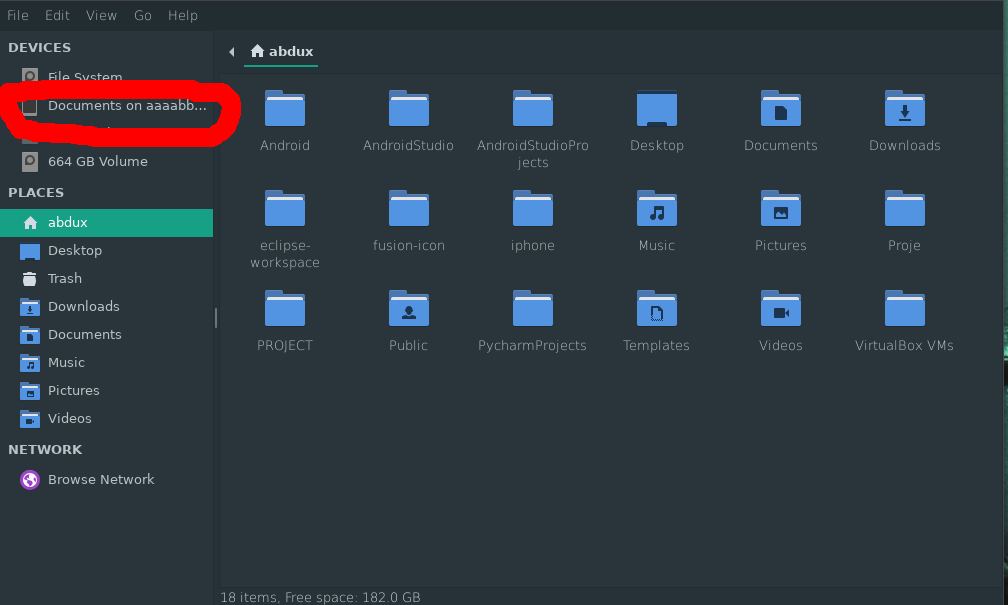Click the abdux home path button
The width and height of the screenshot is (1008, 605).
tap(282, 51)
